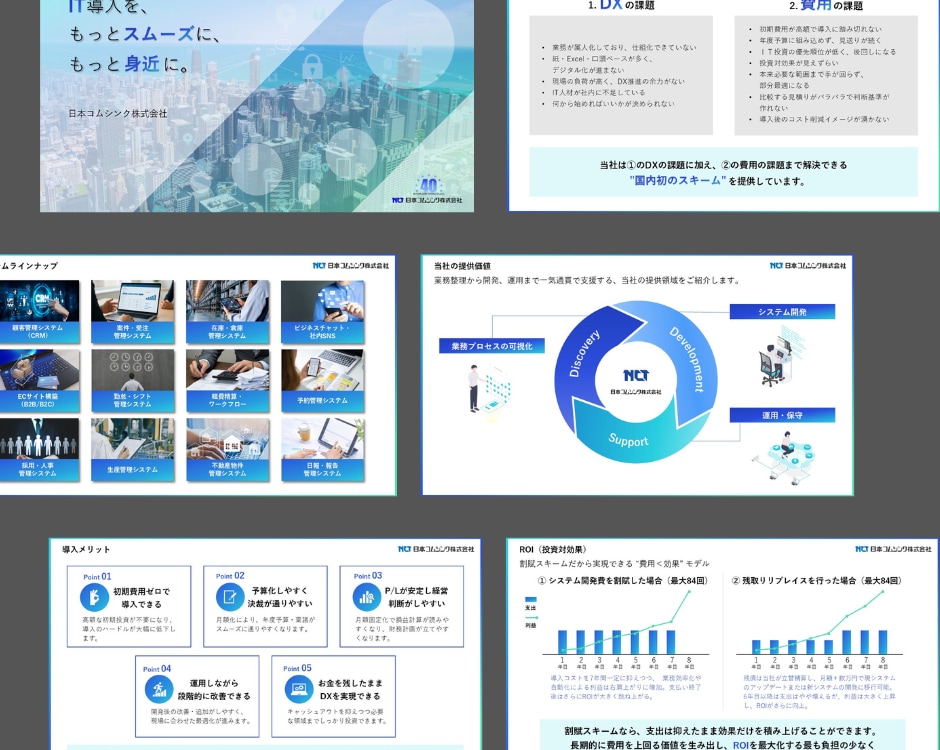The image size is (940, 750).
Task: Select the 不動産物件管理システム card
Action: coord(227,450)
